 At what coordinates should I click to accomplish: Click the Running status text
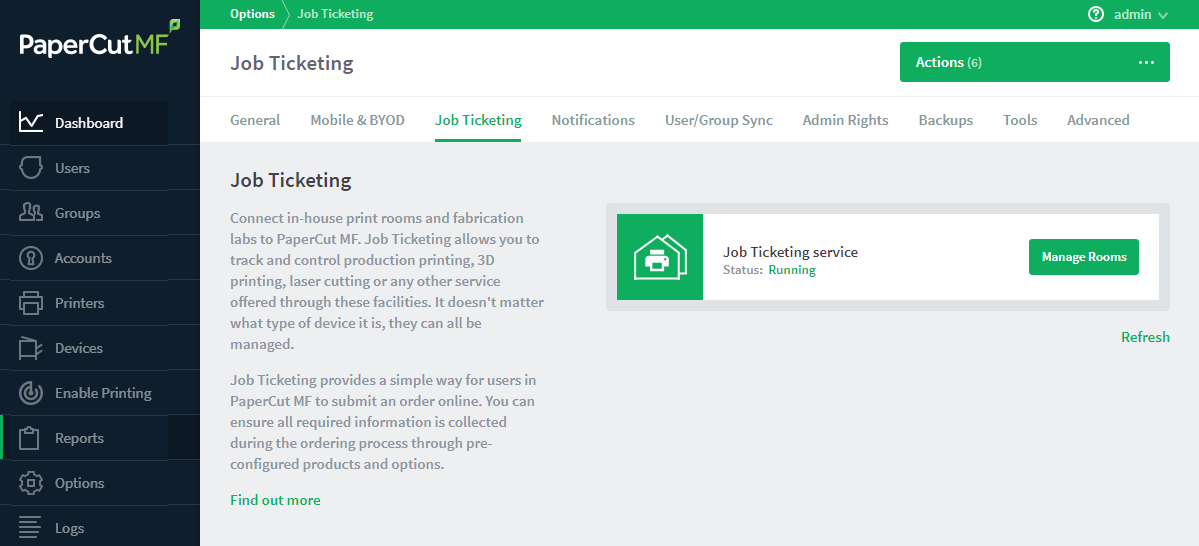pos(792,270)
